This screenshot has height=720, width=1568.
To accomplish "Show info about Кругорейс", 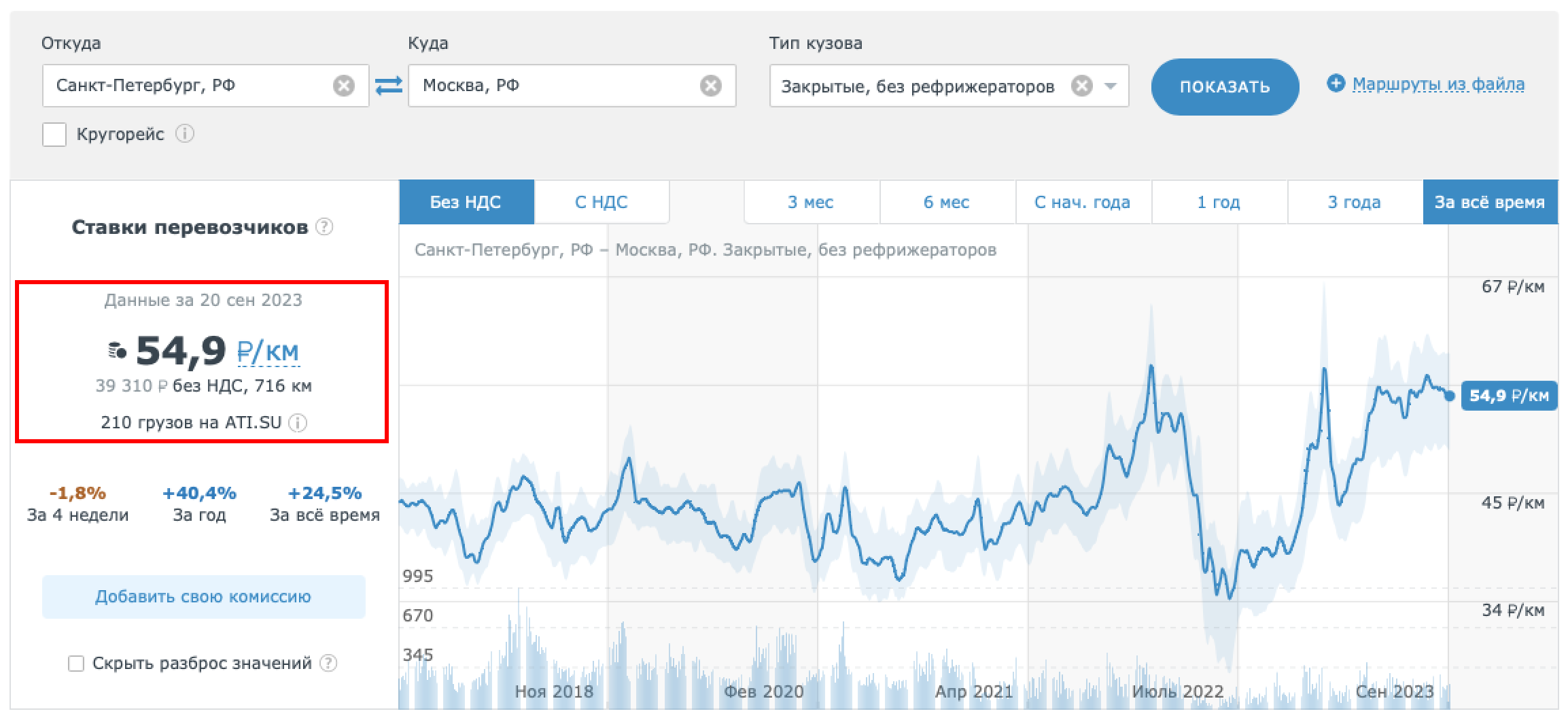I will (185, 133).
